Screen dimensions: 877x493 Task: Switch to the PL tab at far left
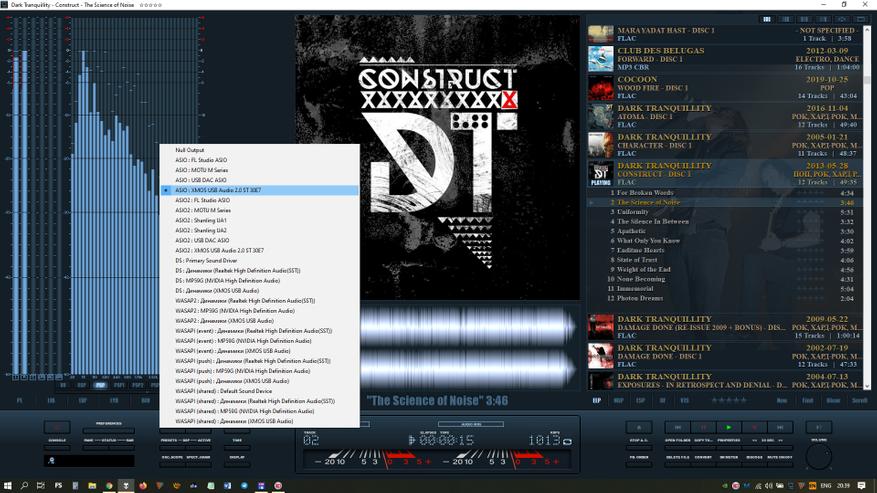[20, 401]
